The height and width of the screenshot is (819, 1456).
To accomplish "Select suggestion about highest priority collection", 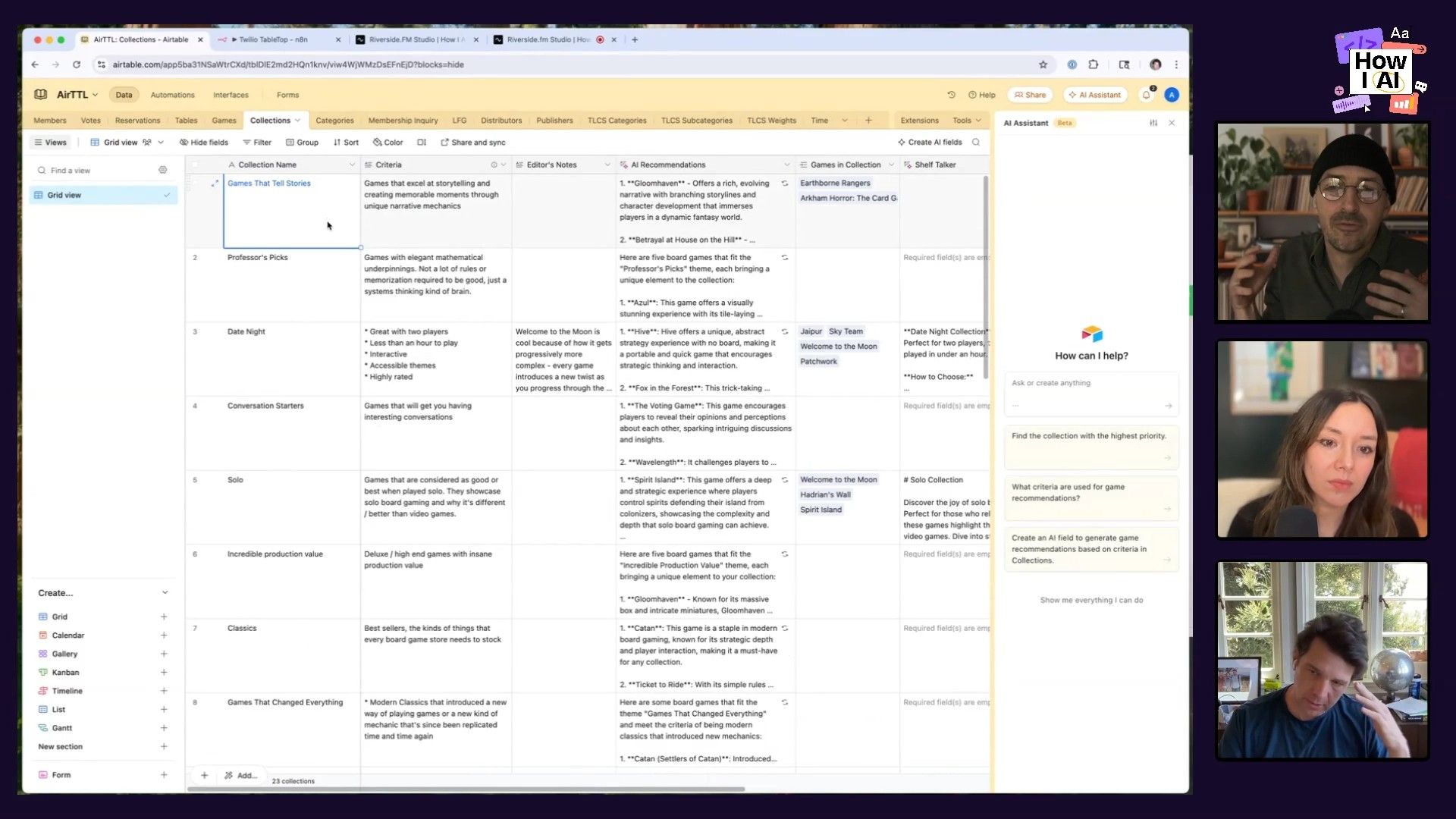I will tap(1091, 447).
